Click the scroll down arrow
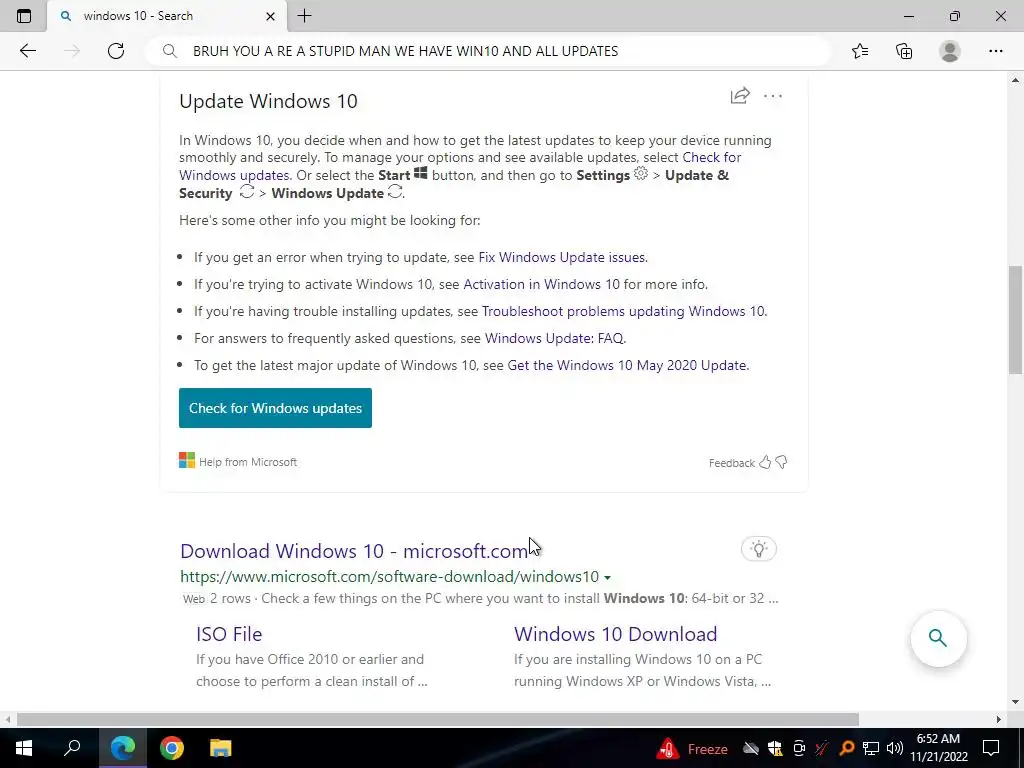1024x768 pixels. tap(1015, 702)
